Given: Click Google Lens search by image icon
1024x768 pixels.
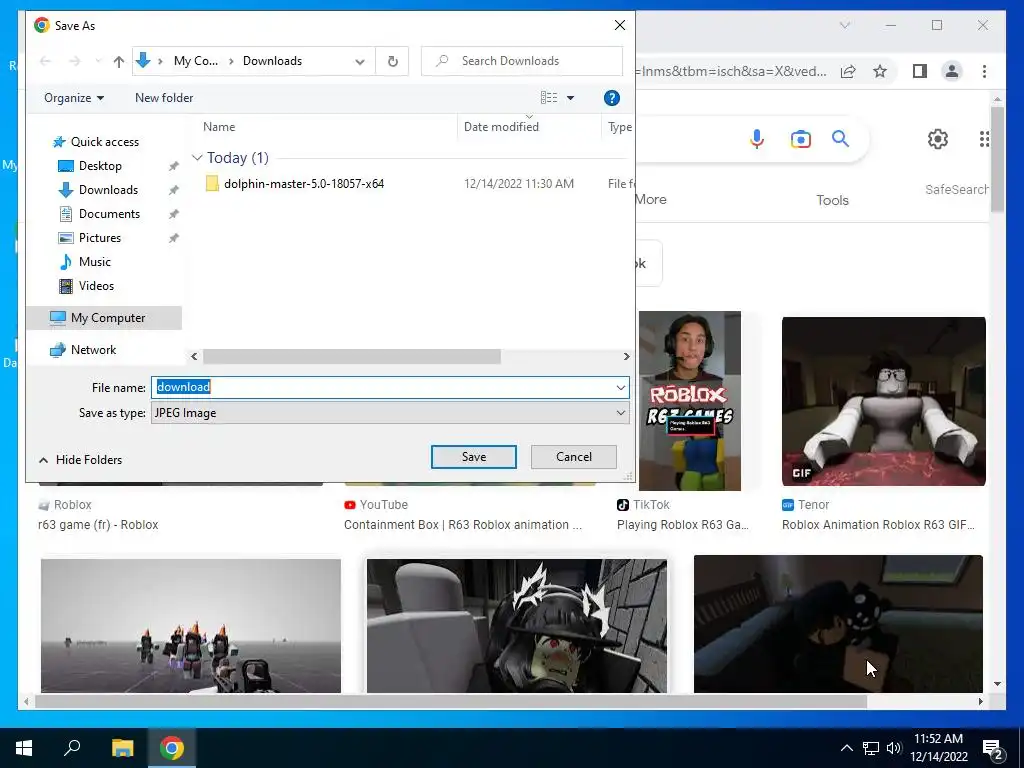Looking at the screenshot, I should tap(801, 139).
